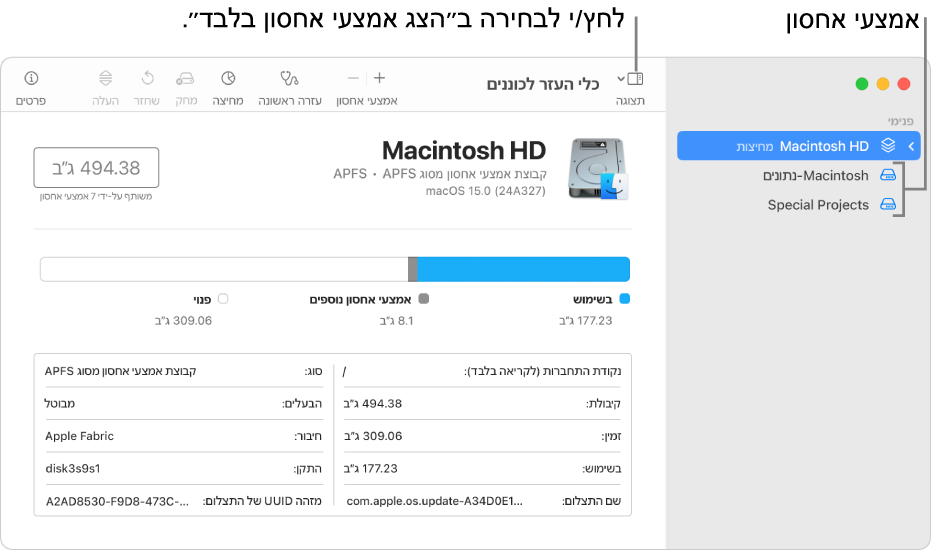Click the macOS 15.0 (24A327) text
This screenshot has height=551, width=931.
coord(485,191)
